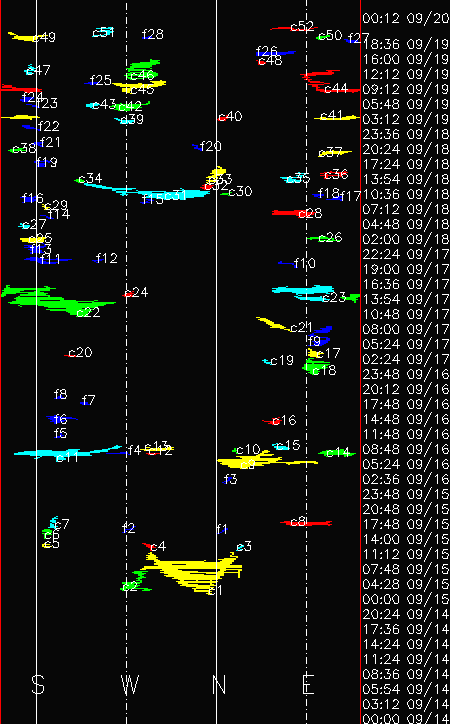Image resolution: width=450 pixels, height=724 pixels.
Task: Click the N direction label
Action: [x=219, y=684]
